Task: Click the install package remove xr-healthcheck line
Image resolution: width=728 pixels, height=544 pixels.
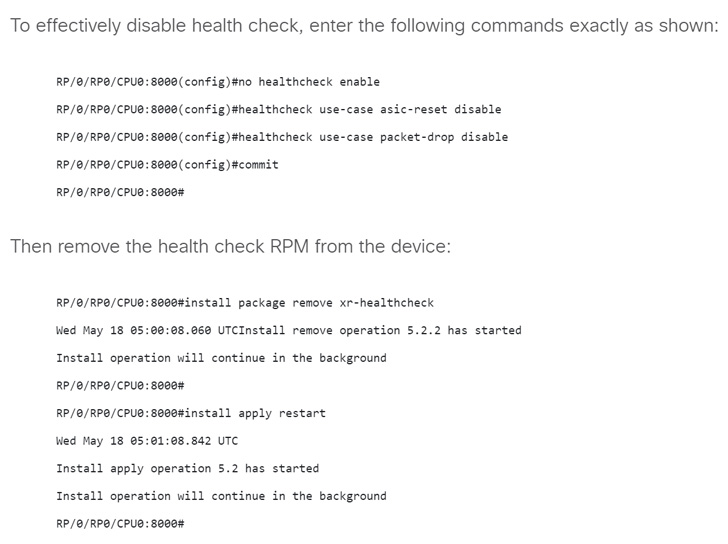Action: [x=245, y=303]
